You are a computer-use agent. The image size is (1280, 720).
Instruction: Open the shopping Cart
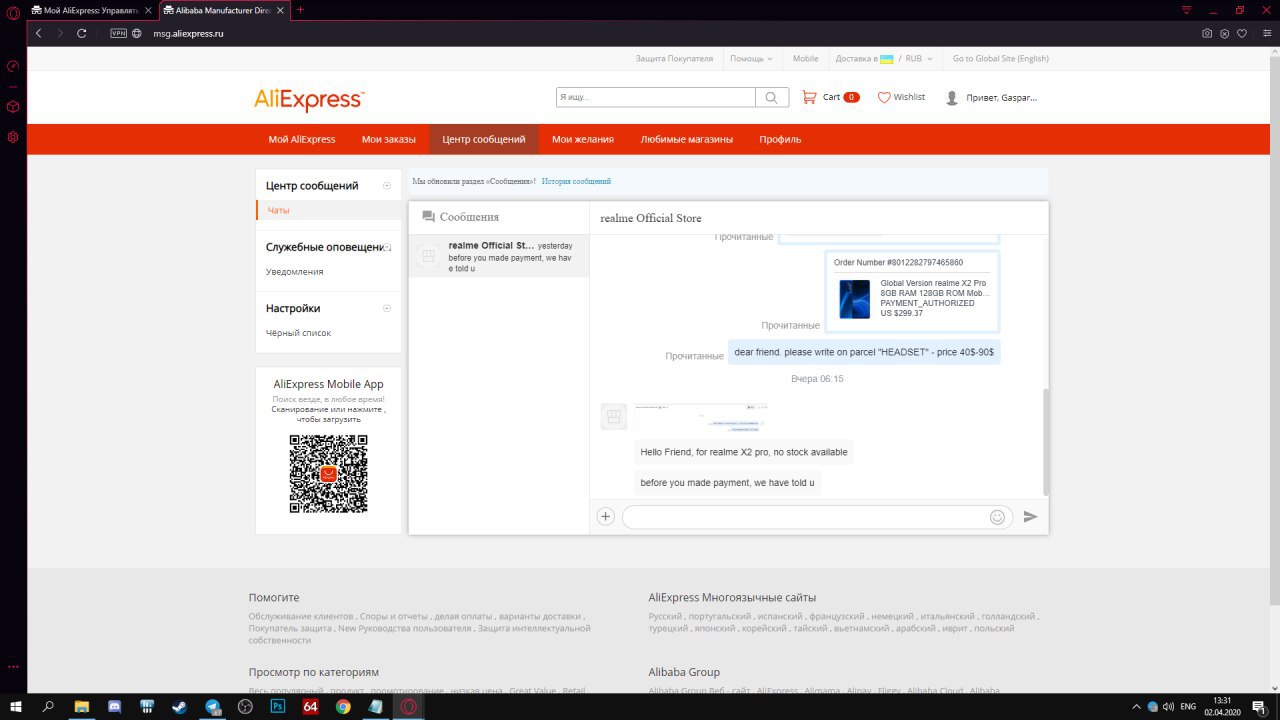point(830,97)
